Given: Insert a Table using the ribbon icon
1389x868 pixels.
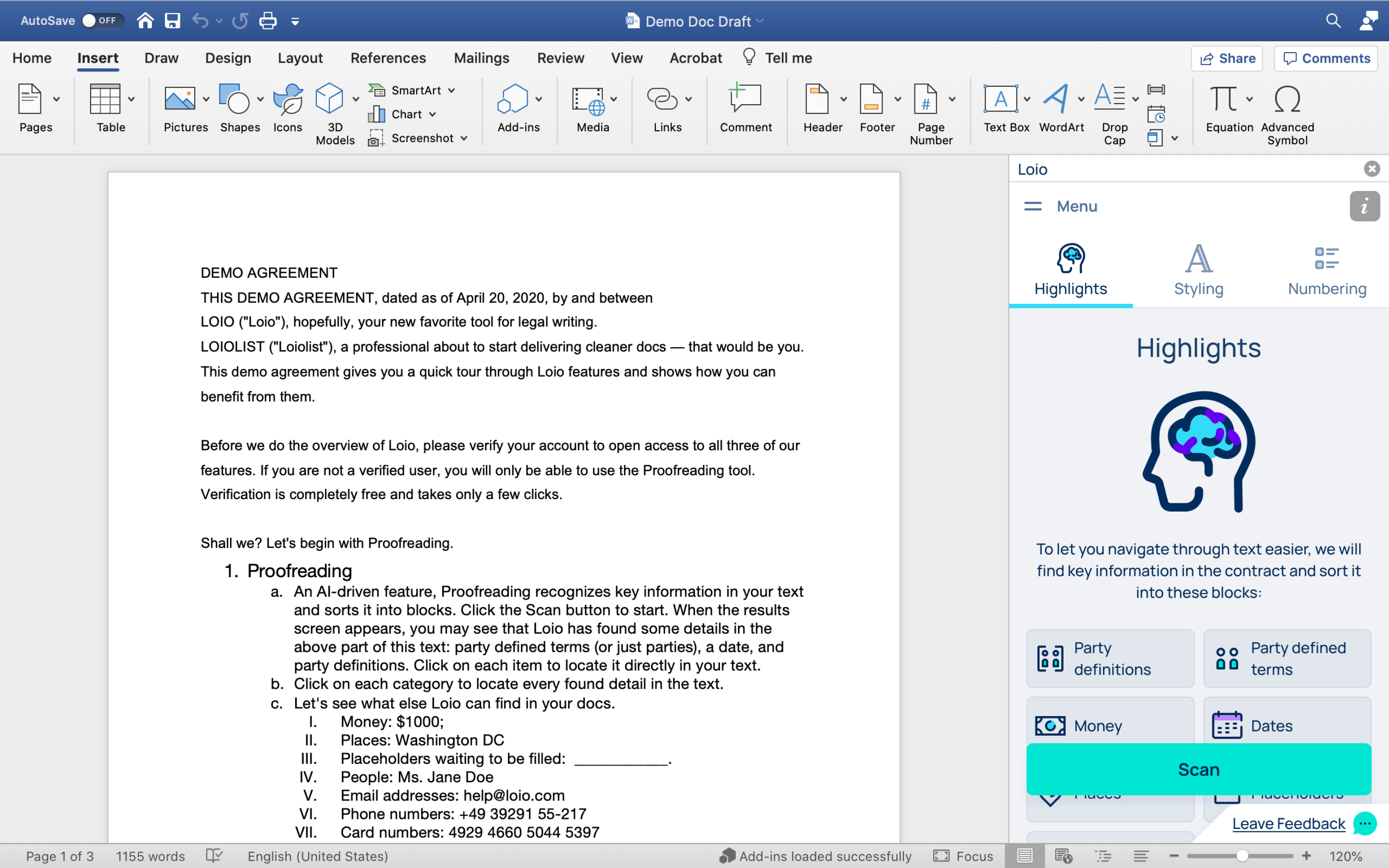Looking at the screenshot, I should [105, 99].
